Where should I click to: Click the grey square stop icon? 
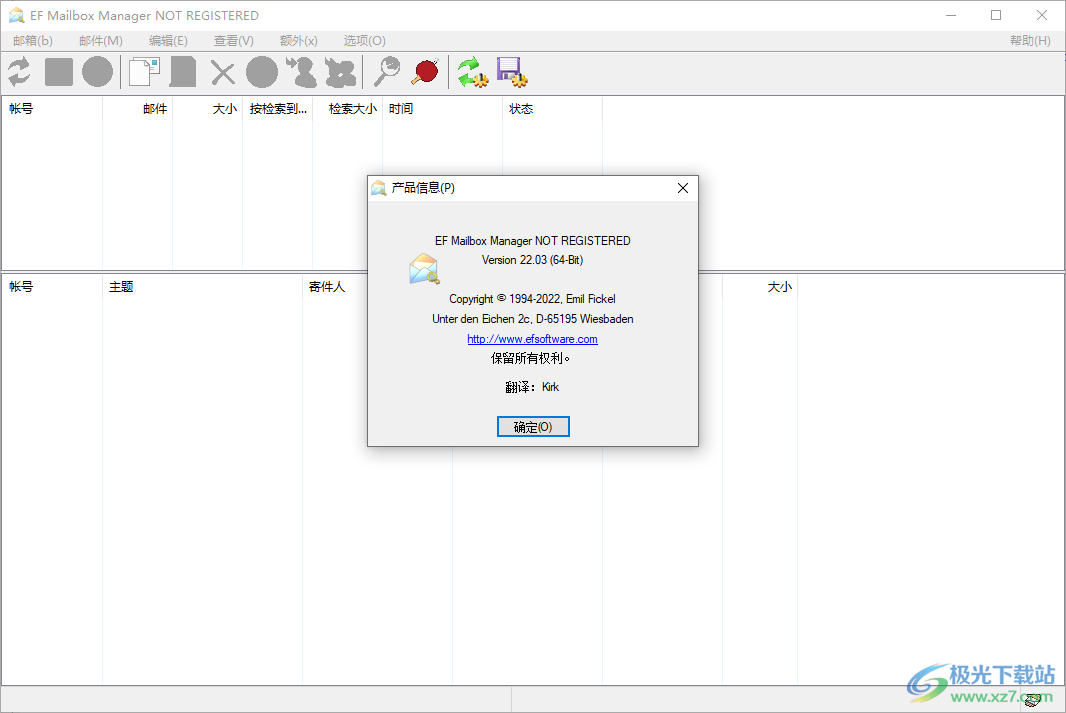click(x=59, y=72)
